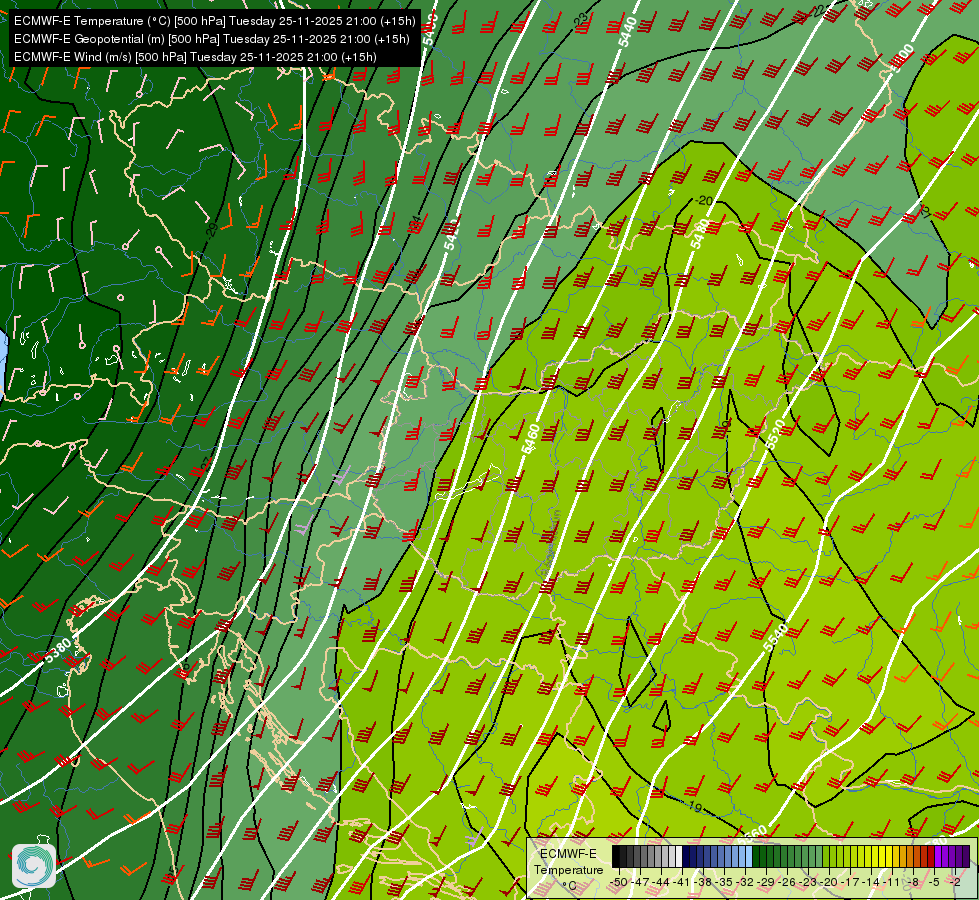The height and width of the screenshot is (900, 979).
Task: Pick the darkest purple swatch at the legend's end
Action: click(x=967, y=856)
